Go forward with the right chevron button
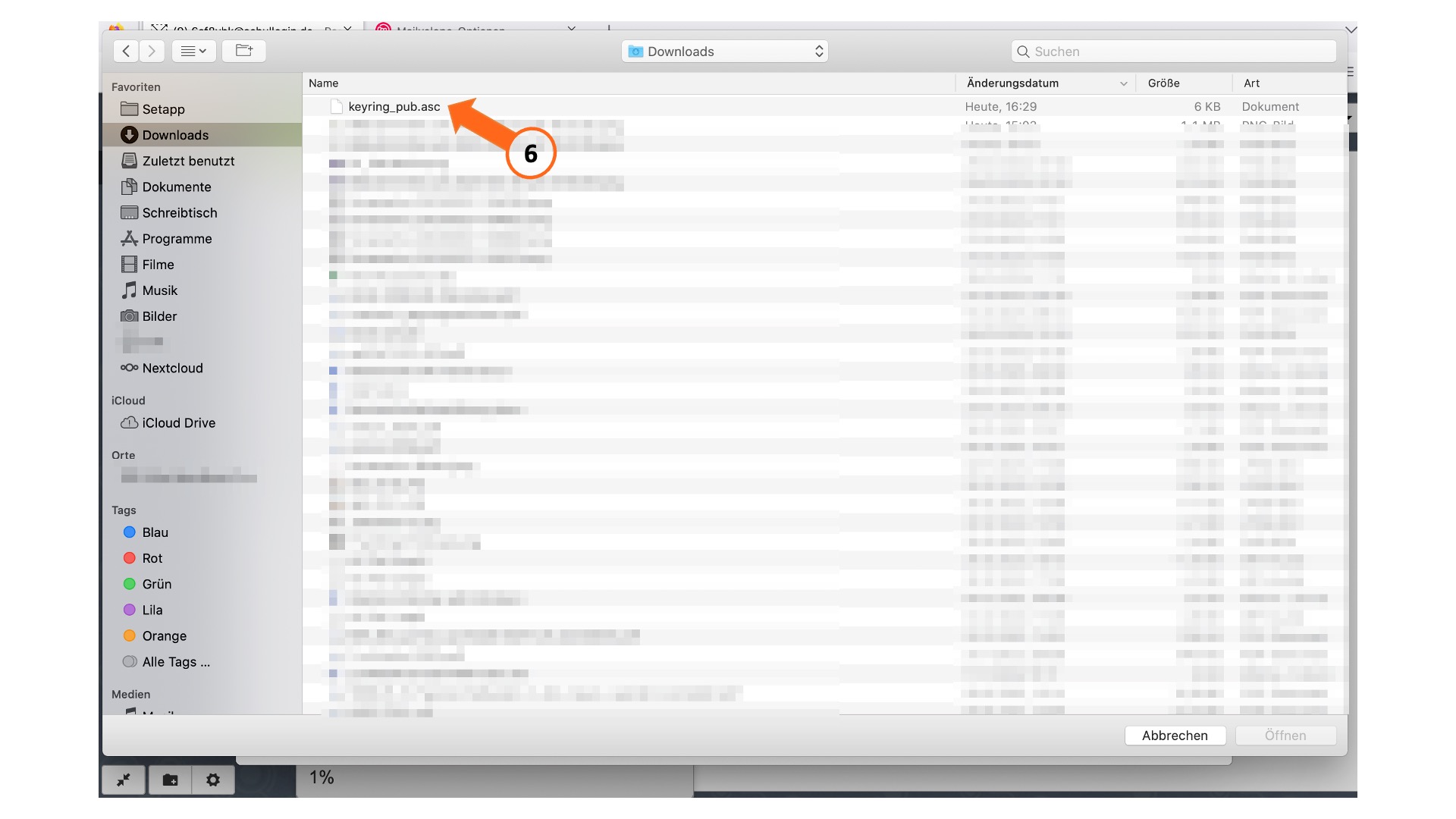This screenshot has width=1456, height=819. (152, 51)
